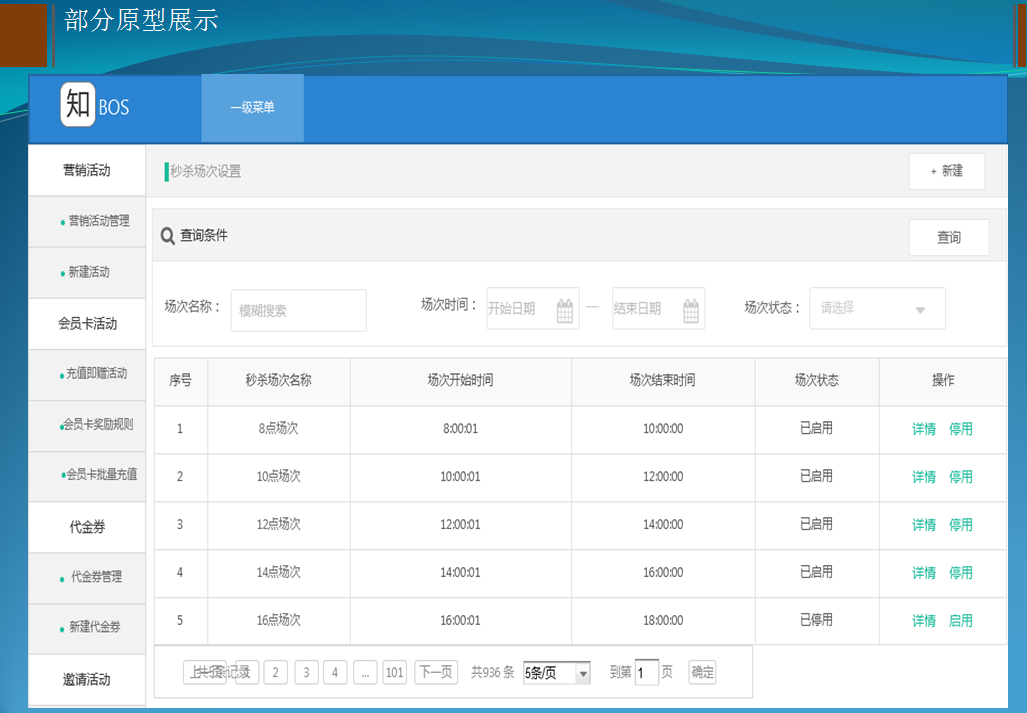Go to page 2

pos(275,672)
